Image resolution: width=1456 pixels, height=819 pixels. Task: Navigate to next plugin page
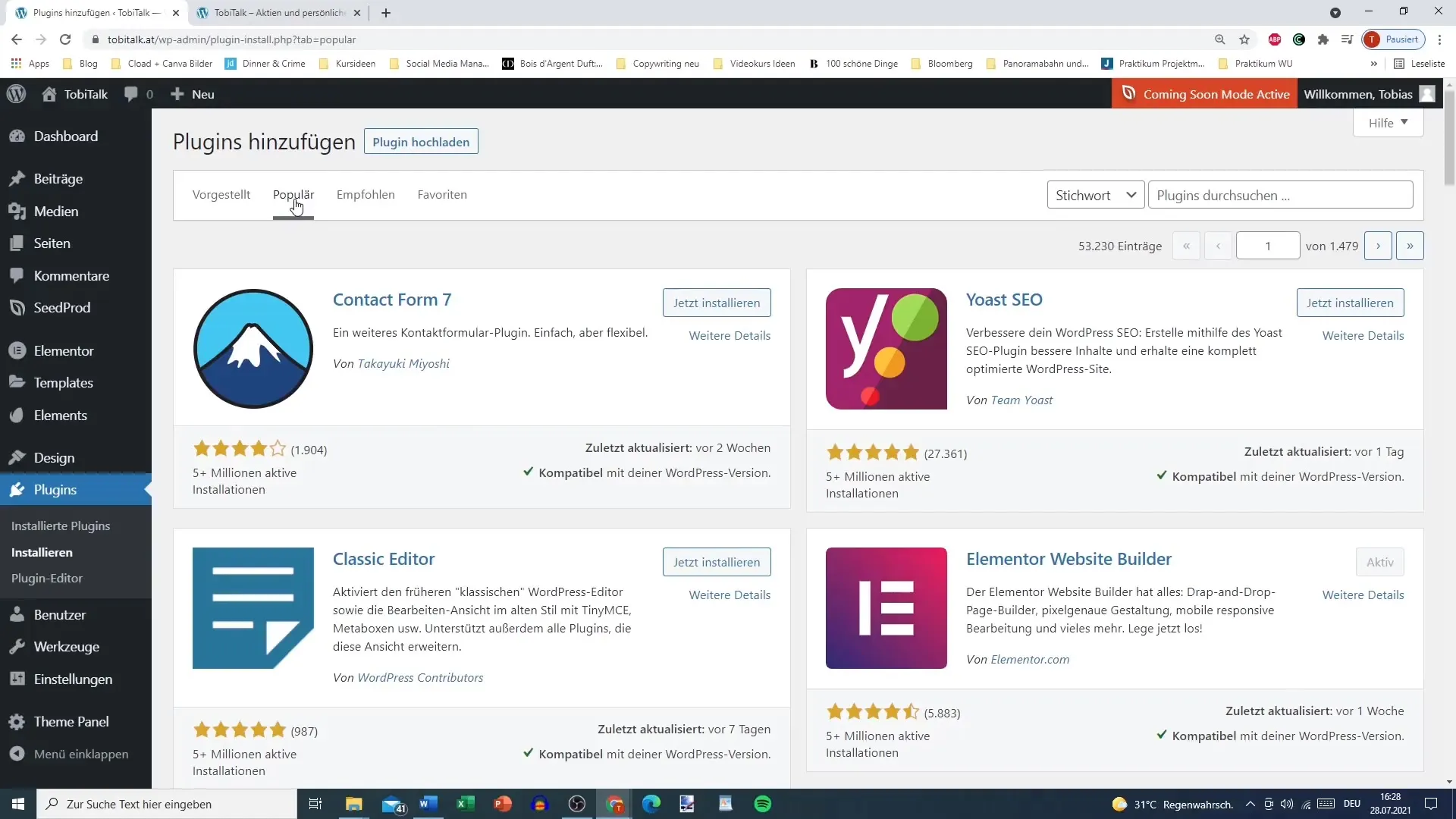1378,245
